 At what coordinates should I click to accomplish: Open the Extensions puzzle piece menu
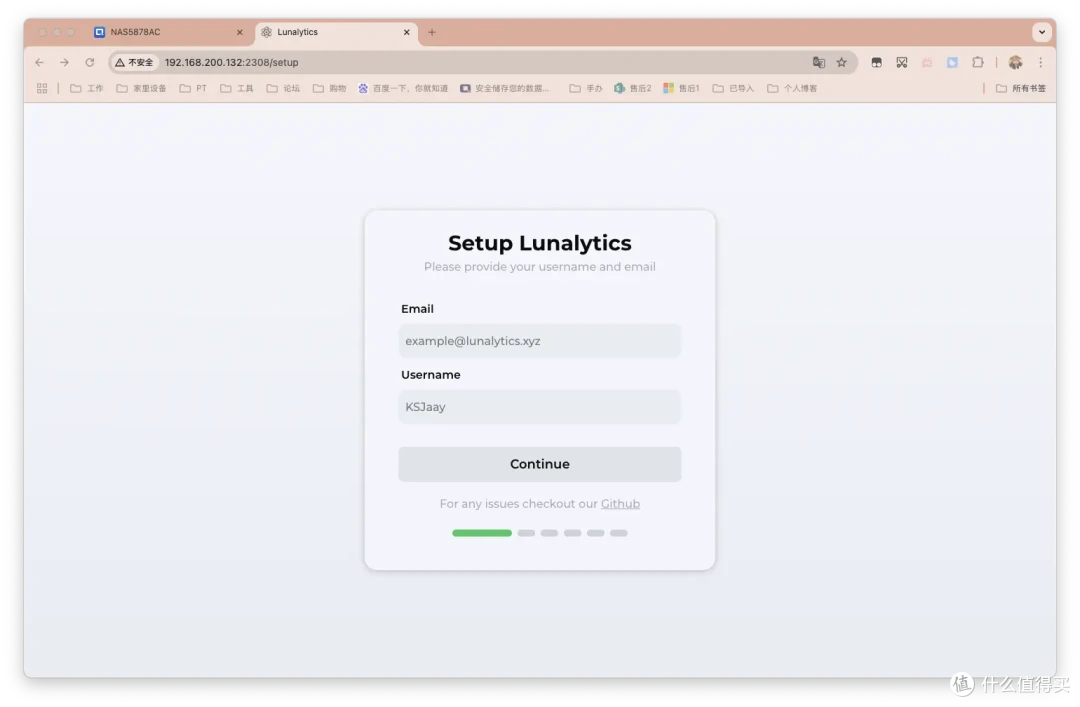point(978,63)
